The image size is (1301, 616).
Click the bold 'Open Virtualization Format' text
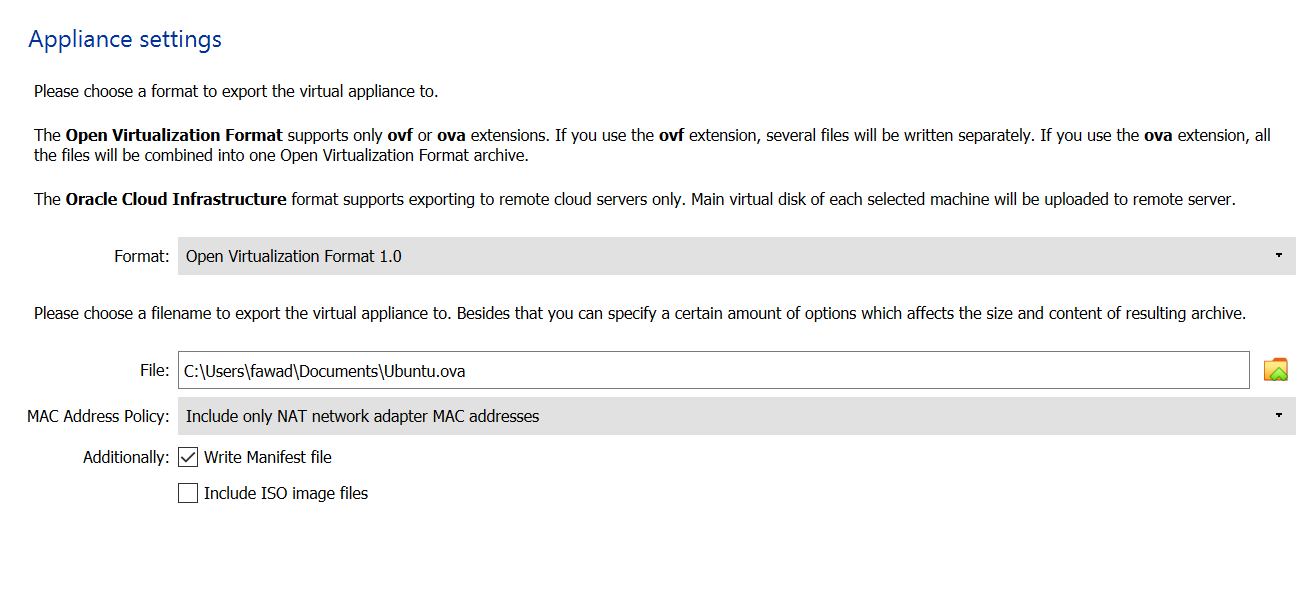point(174,135)
